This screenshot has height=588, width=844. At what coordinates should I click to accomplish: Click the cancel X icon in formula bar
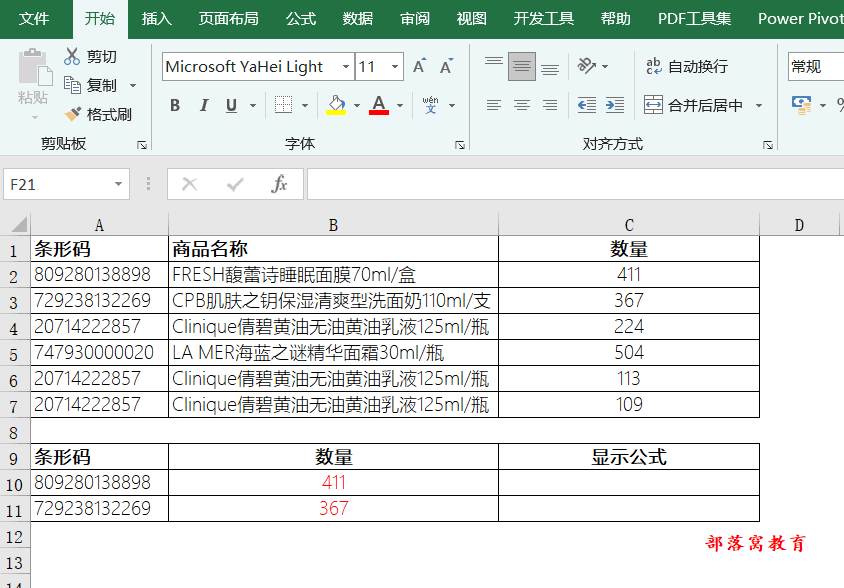click(189, 185)
